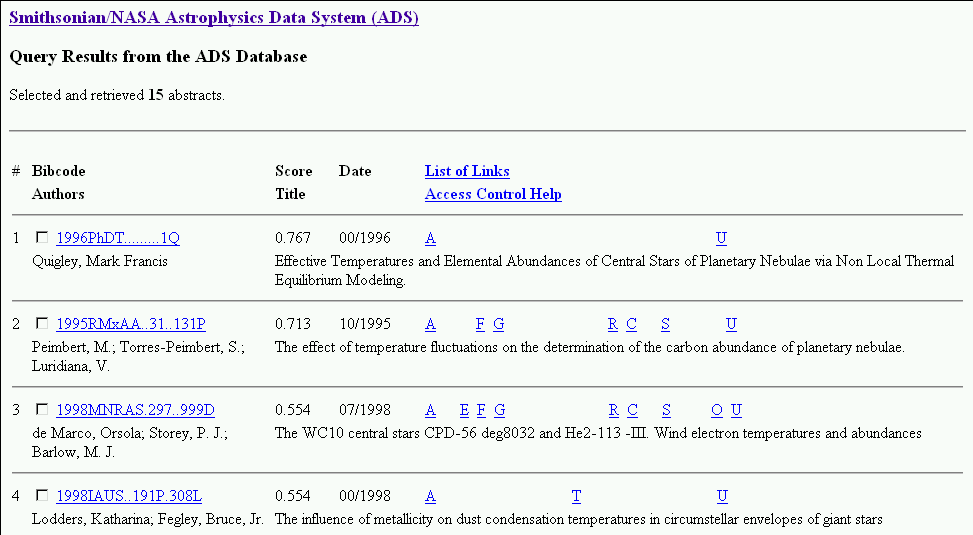Open the E link for result 3
973x535 pixels.
[464, 410]
